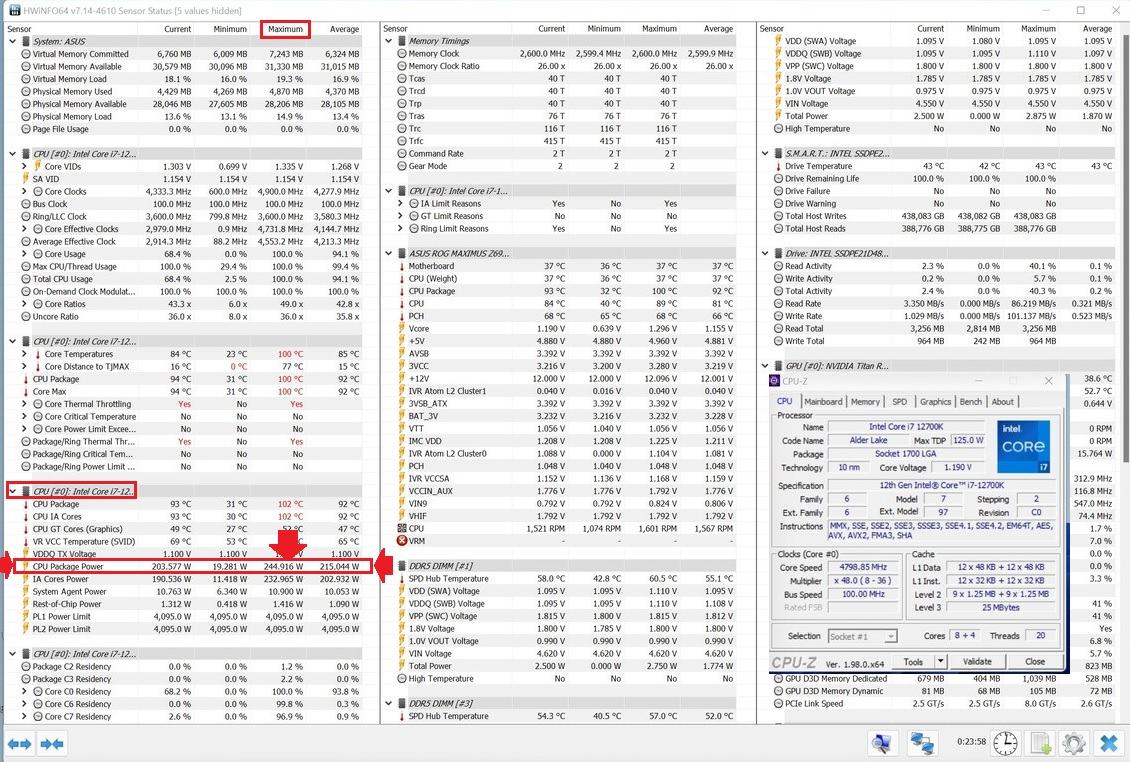Click the CPU-Z title bar app icon
Image resolution: width=1130 pixels, height=762 pixels.
[775, 381]
